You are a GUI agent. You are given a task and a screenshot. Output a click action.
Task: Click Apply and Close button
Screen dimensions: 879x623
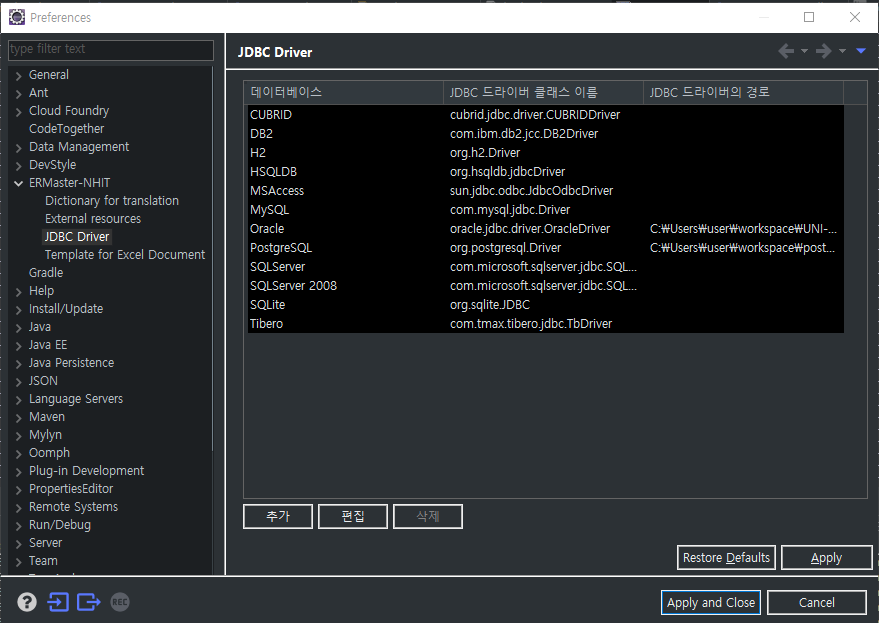[710, 602]
